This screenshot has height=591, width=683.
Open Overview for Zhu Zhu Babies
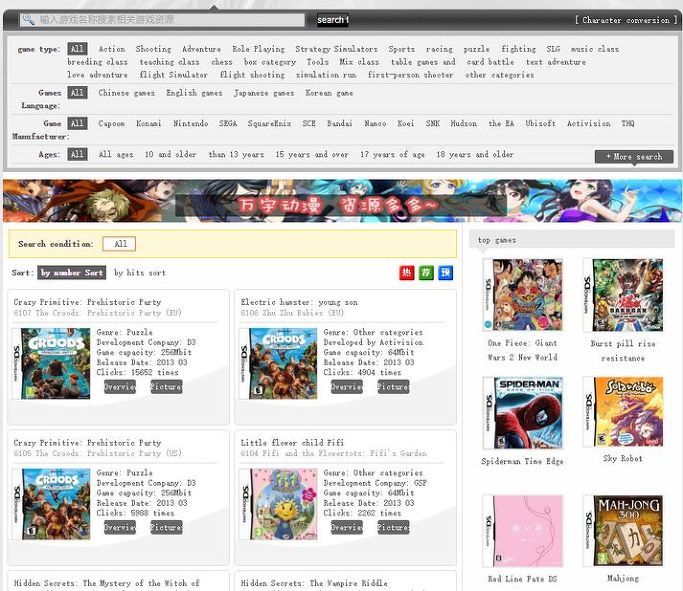coord(347,387)
